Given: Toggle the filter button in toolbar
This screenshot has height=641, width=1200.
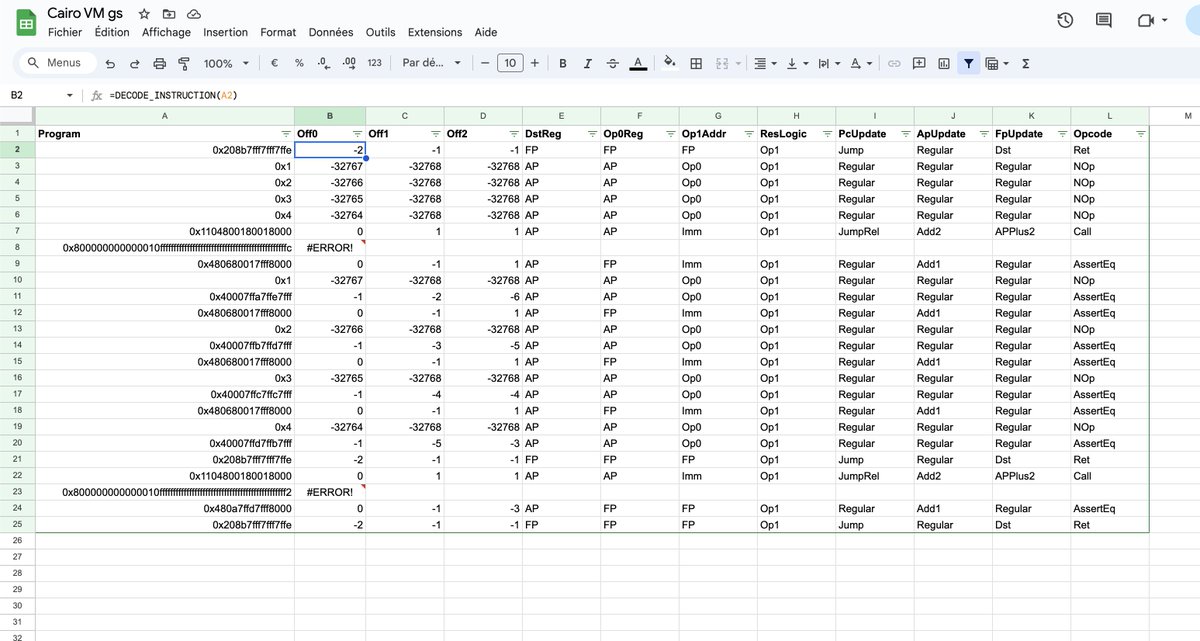Looking at the screenshot, I should click(968, 63).
